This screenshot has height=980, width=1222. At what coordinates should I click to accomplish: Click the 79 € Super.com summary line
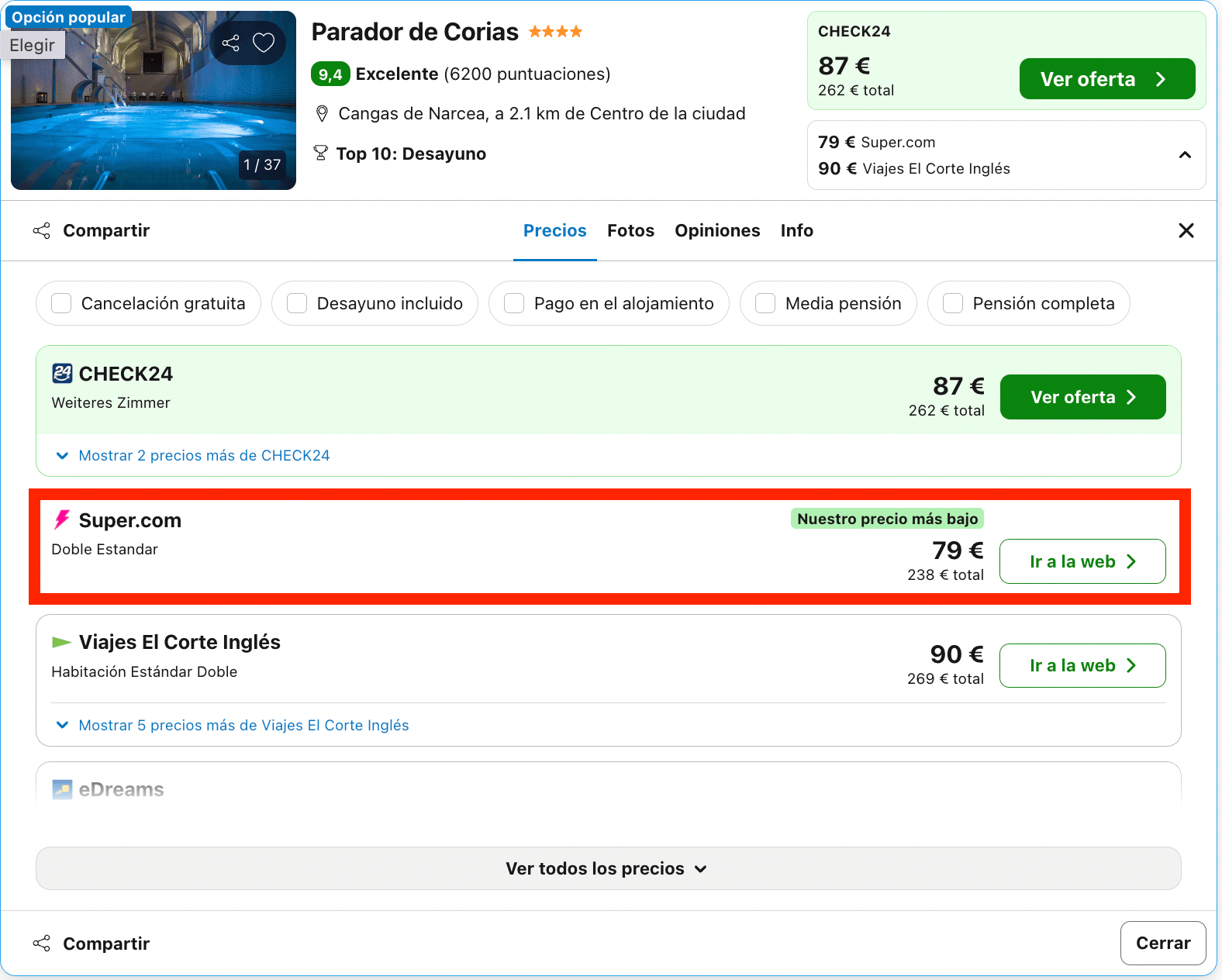coord(876,142)
